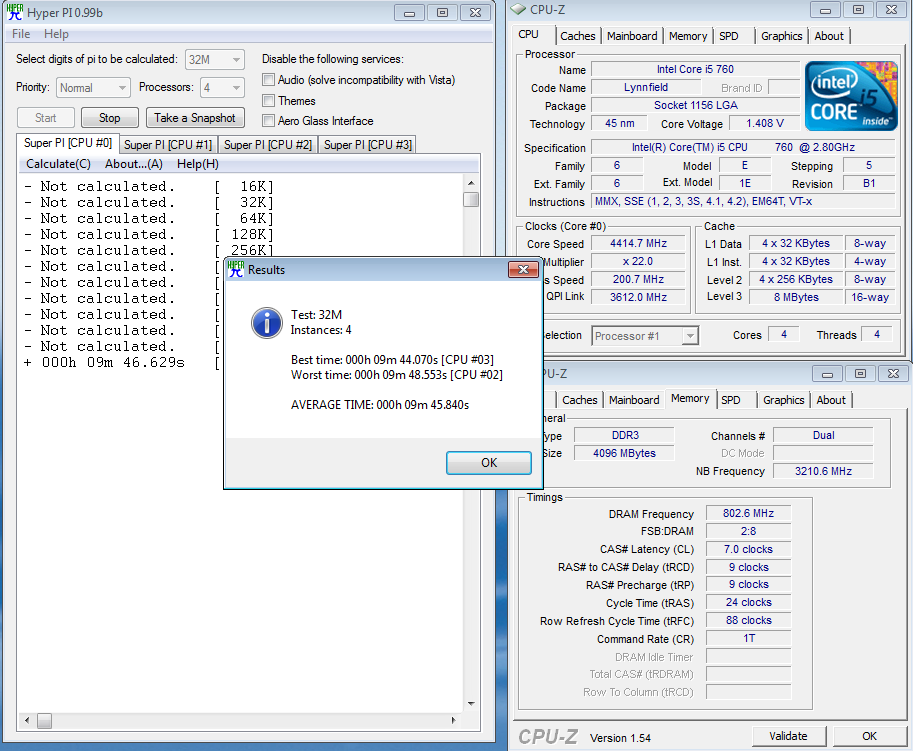Click the Multiplier value x 22.0

[x=639, y=261]
